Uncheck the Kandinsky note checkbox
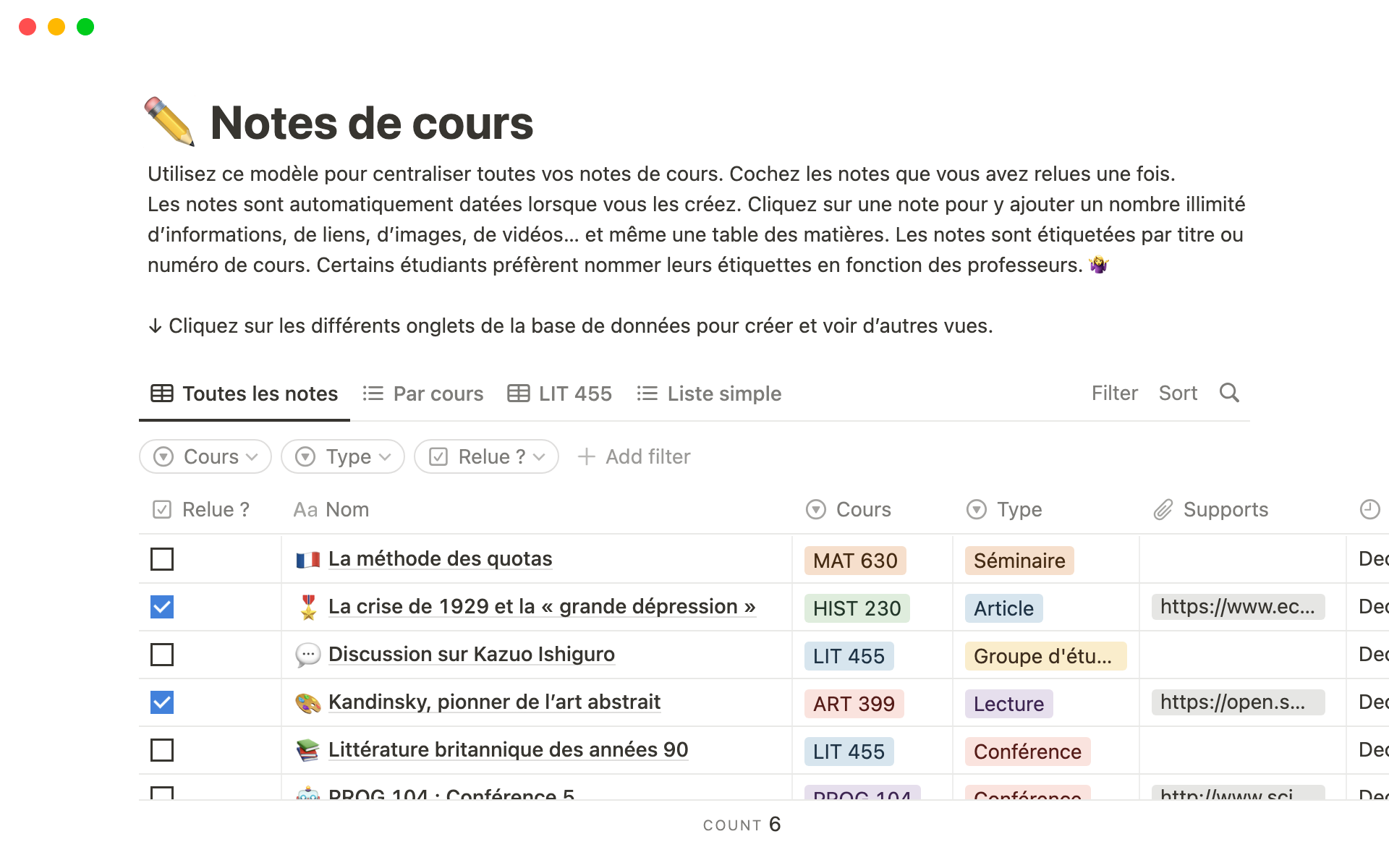Screen dimensions: 1389x868 tap(162, 702)
